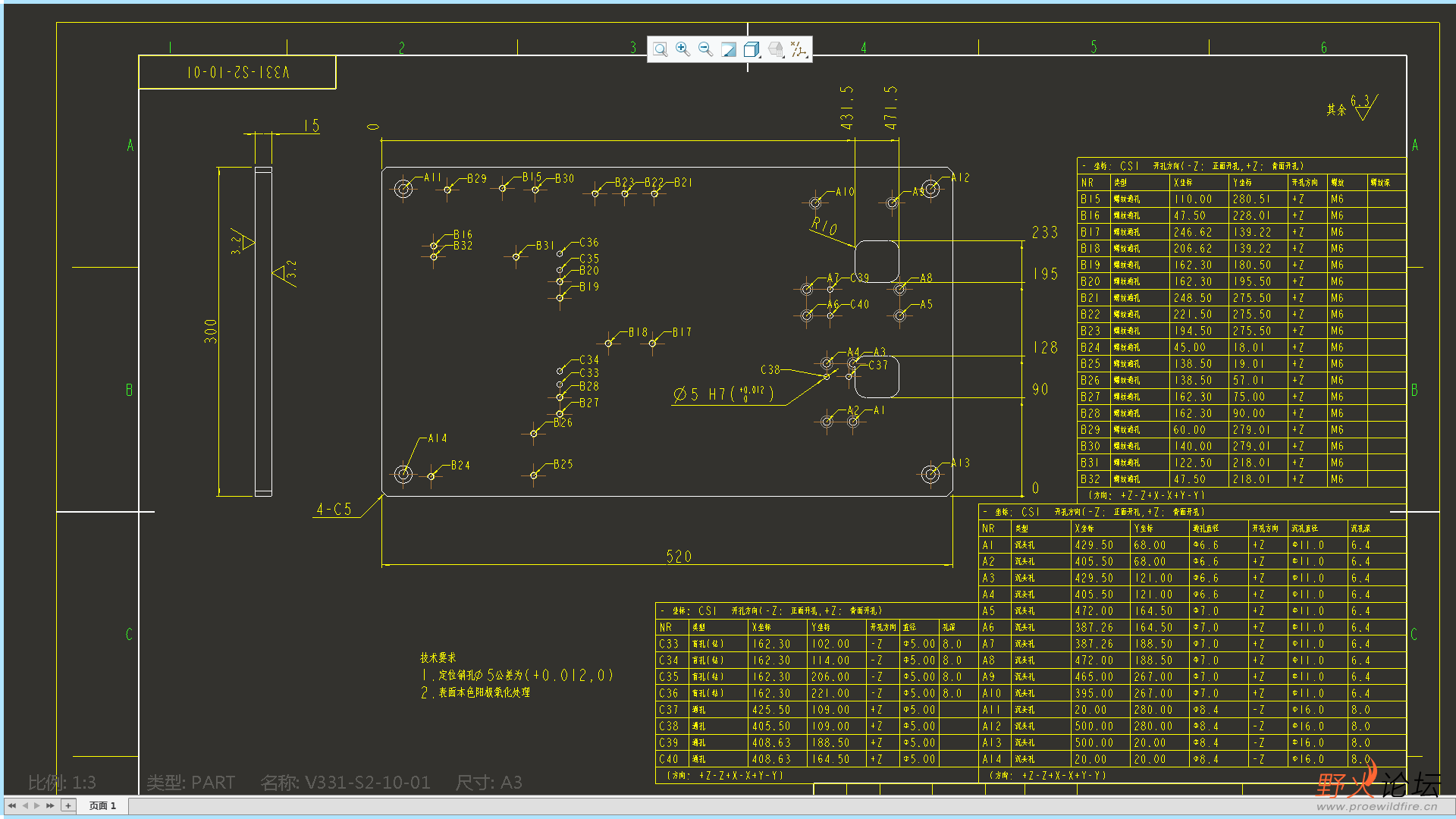Select the B31 hole label on drawing
The width and height of the screenshot is (1456, 819).
click(x=544, y=246)
